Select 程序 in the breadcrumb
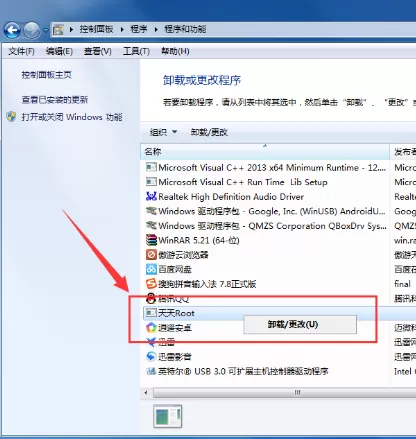The width and height of the screenshot is (416, 439). point(139,29)
